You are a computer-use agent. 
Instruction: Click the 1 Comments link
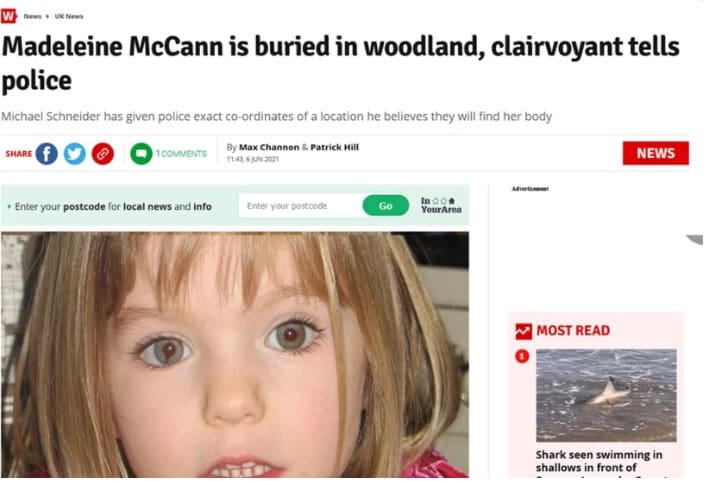tap(181, 154)
